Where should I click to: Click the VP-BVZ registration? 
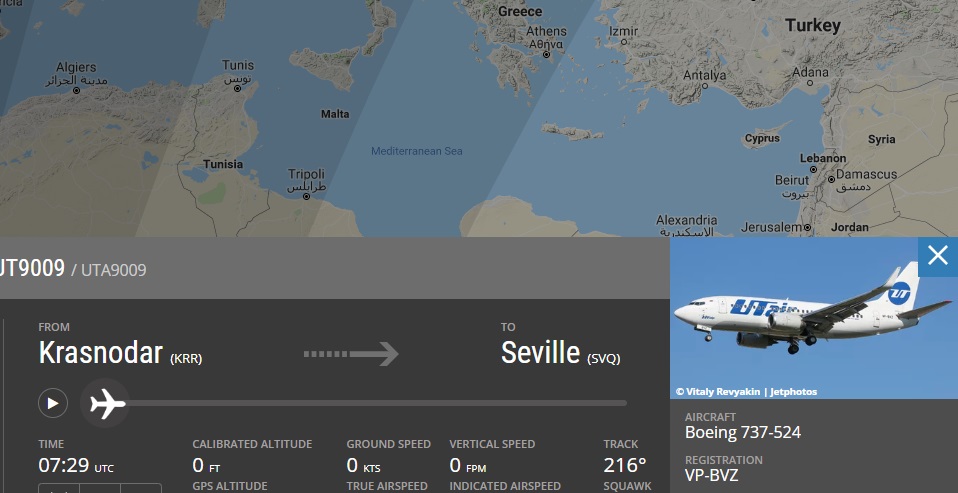(x=712, y=475)
